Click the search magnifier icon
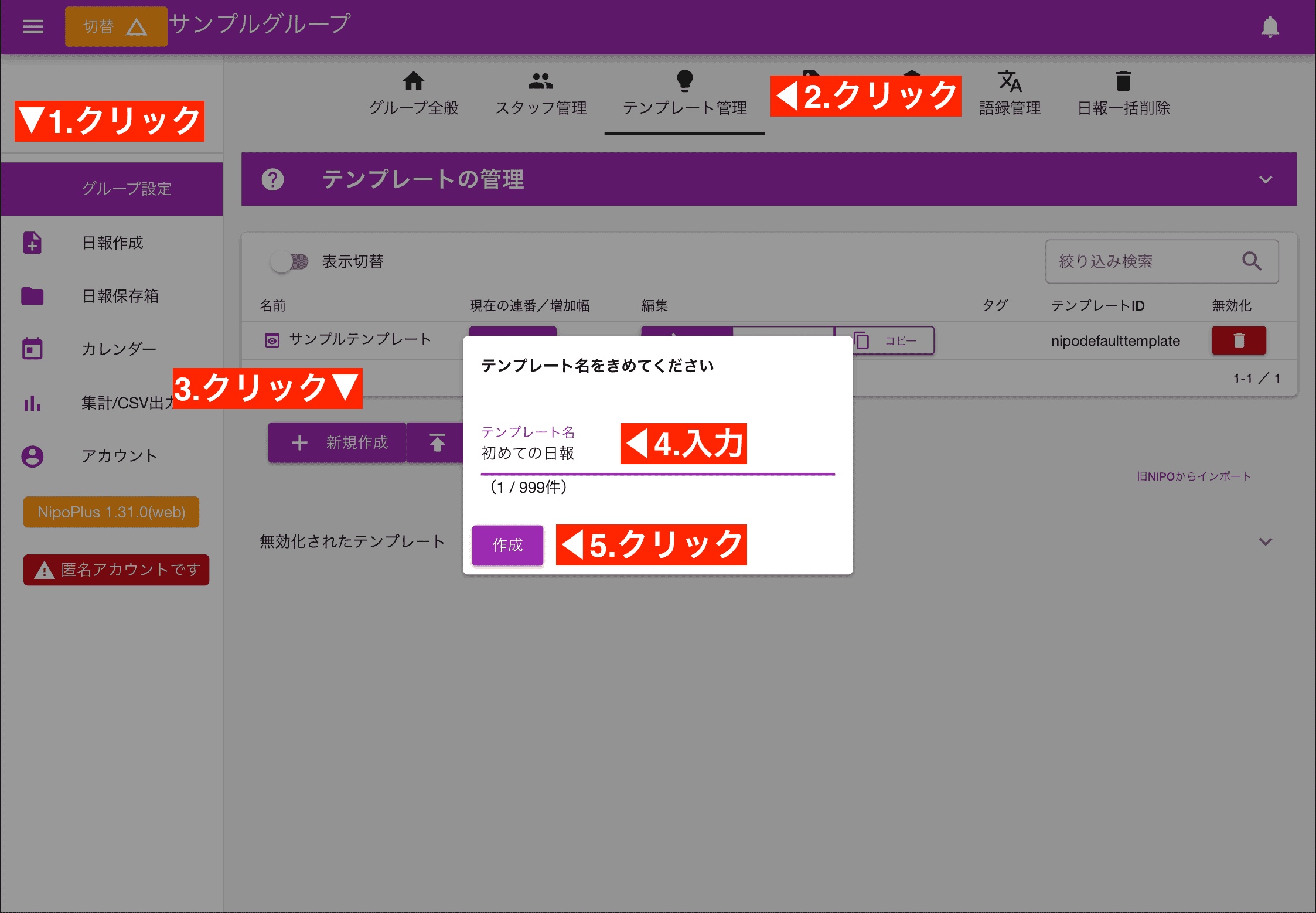The image size is (1316, 913). tap(1252, 261)
